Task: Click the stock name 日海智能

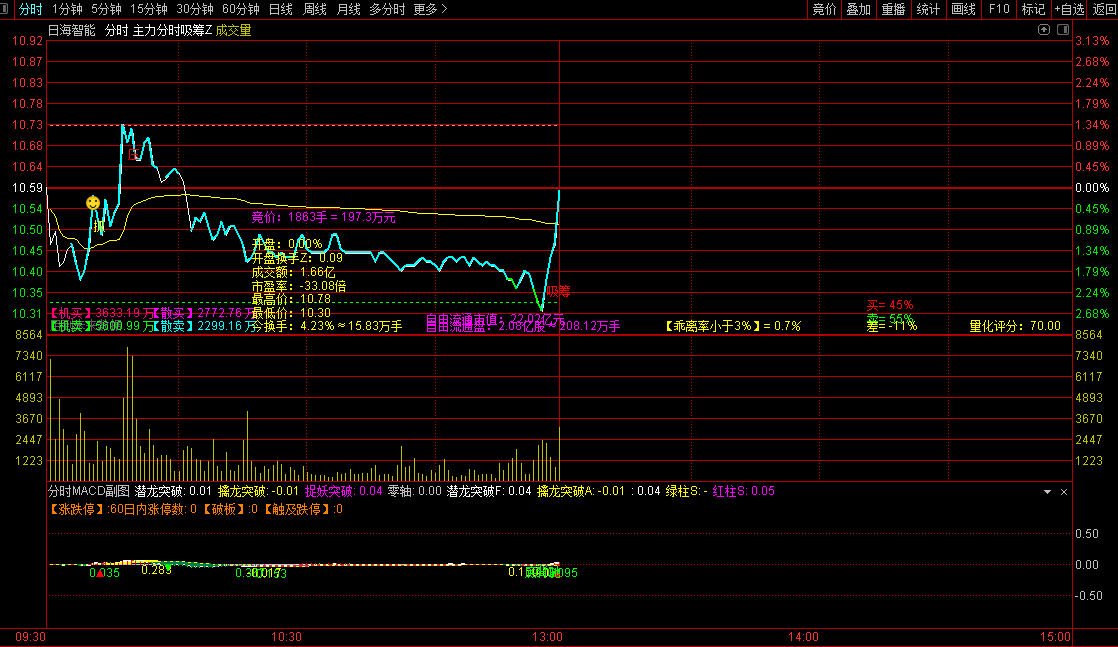Action: 71,30
